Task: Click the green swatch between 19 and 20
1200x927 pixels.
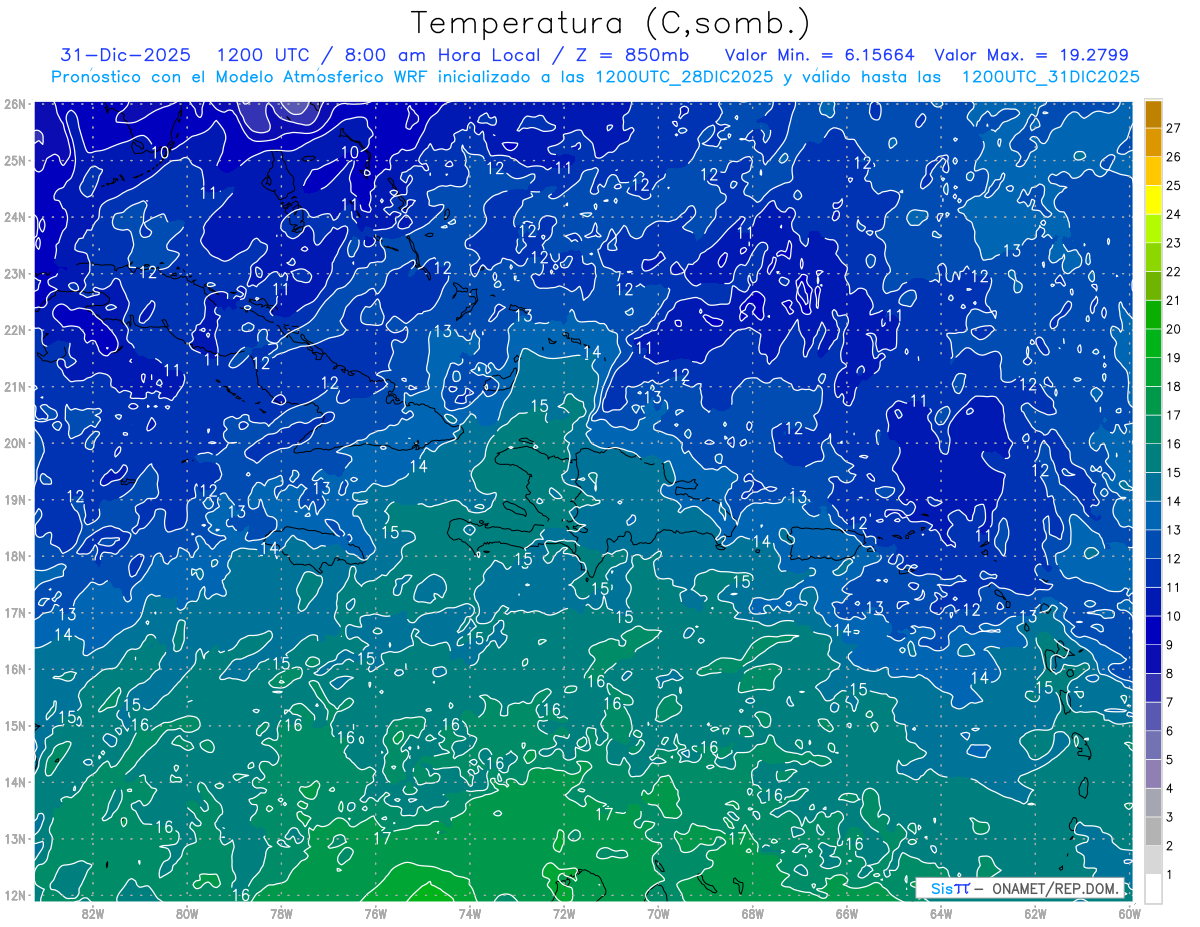Action: [x=1153, y=343]
